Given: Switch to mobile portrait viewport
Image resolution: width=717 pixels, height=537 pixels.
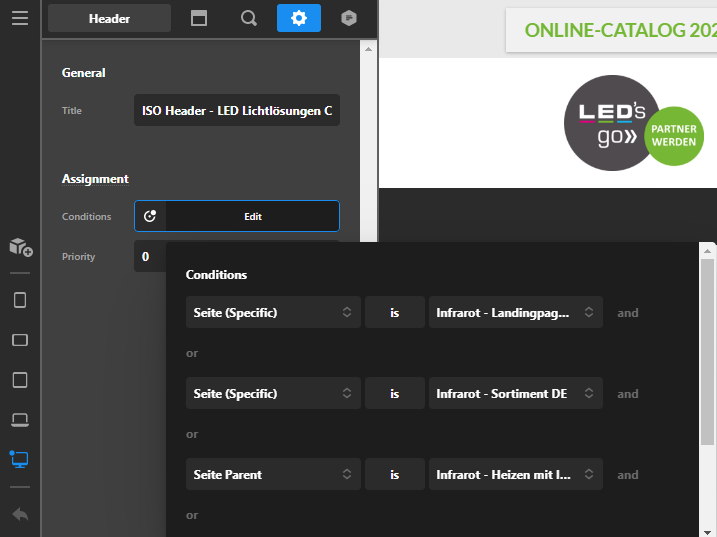Looking at the screenshot, I should pos(20,300).
